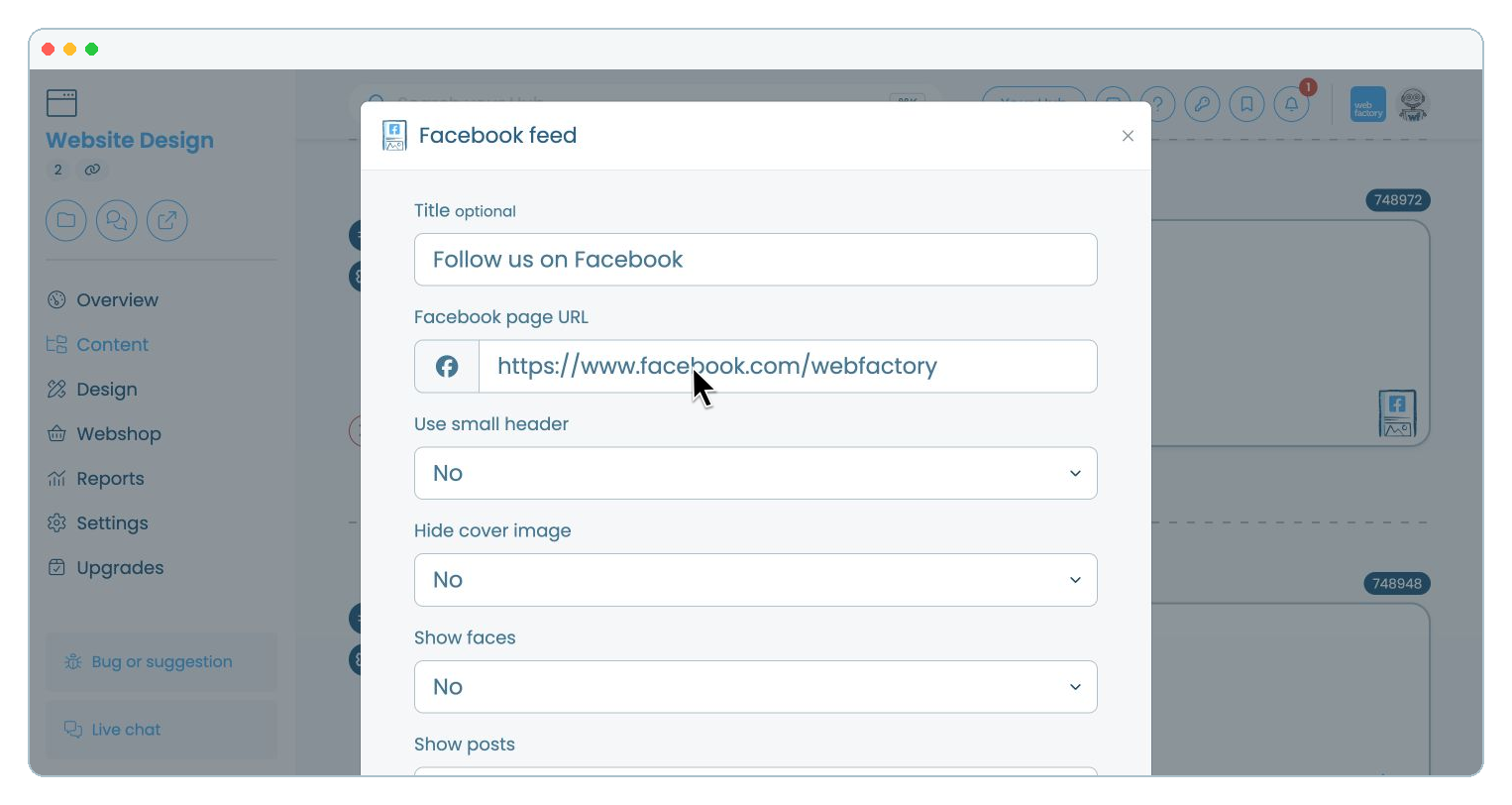Open the chat bubbles icon in sidebar
The image size is (1512, 805).
click(117, 220)
